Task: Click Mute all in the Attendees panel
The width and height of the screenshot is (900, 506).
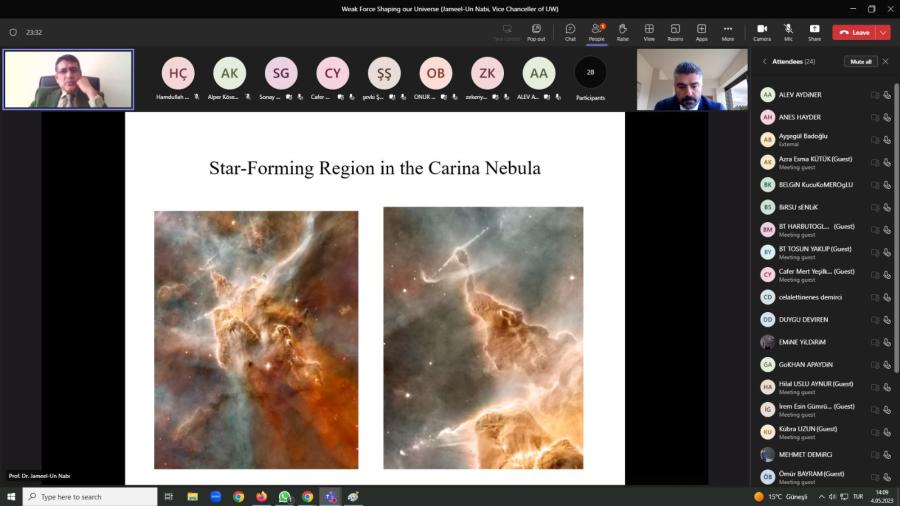Action: tap(860, 61)
